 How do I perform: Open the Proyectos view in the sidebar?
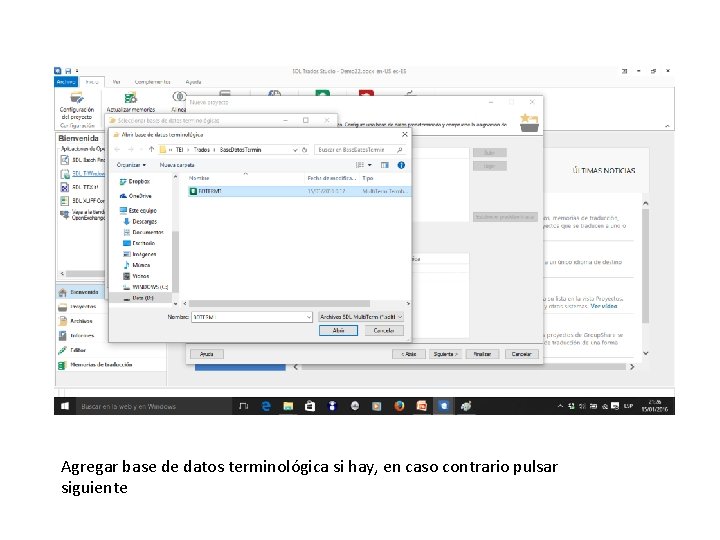(78, 307)
